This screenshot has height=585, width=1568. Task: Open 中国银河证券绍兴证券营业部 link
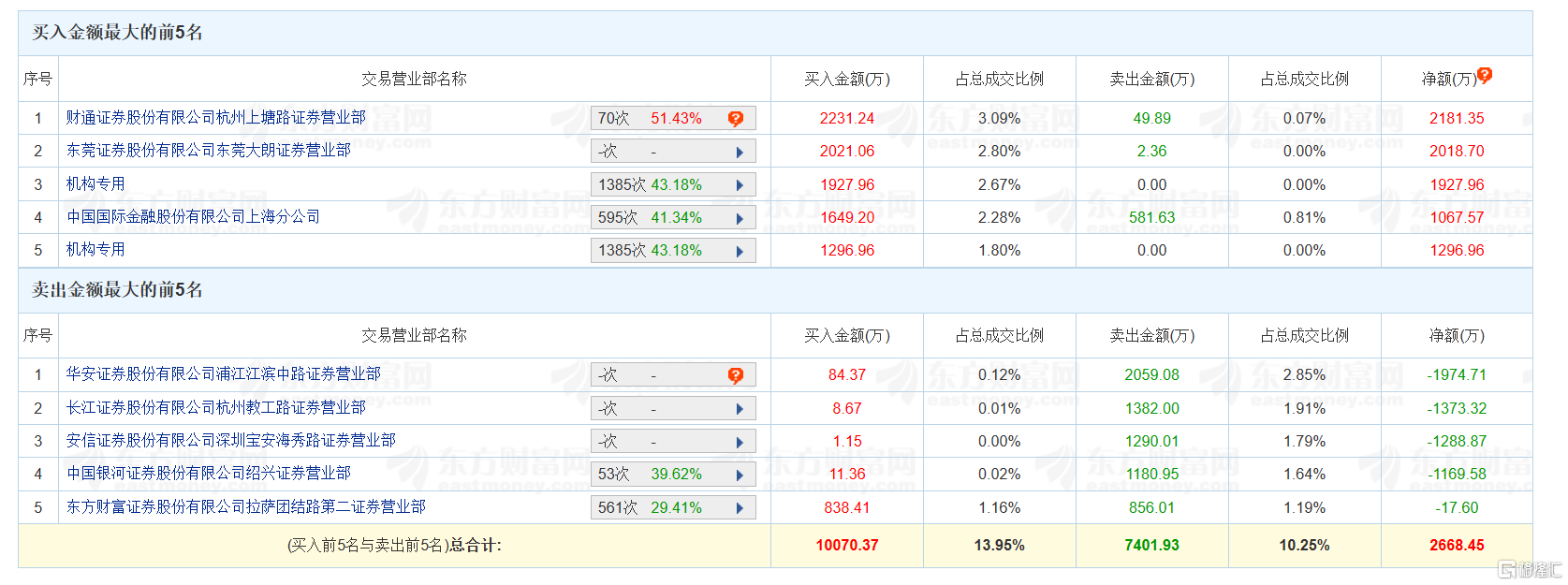[208, 473]
